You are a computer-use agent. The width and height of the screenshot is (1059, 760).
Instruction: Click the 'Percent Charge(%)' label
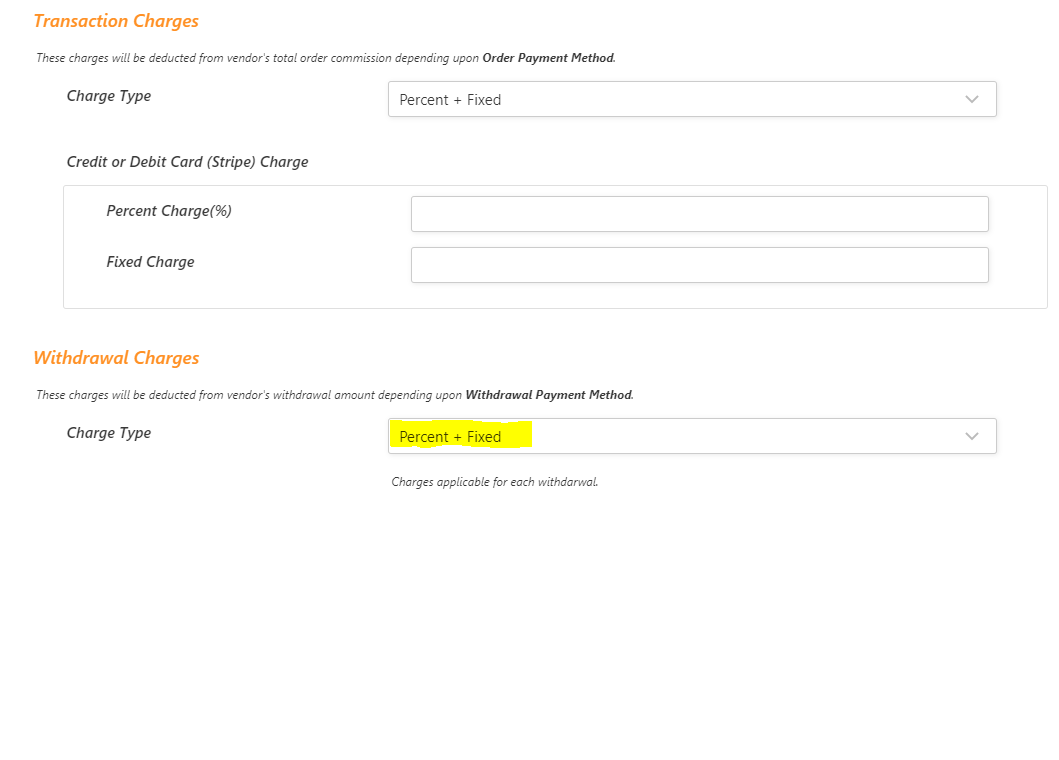169,211
